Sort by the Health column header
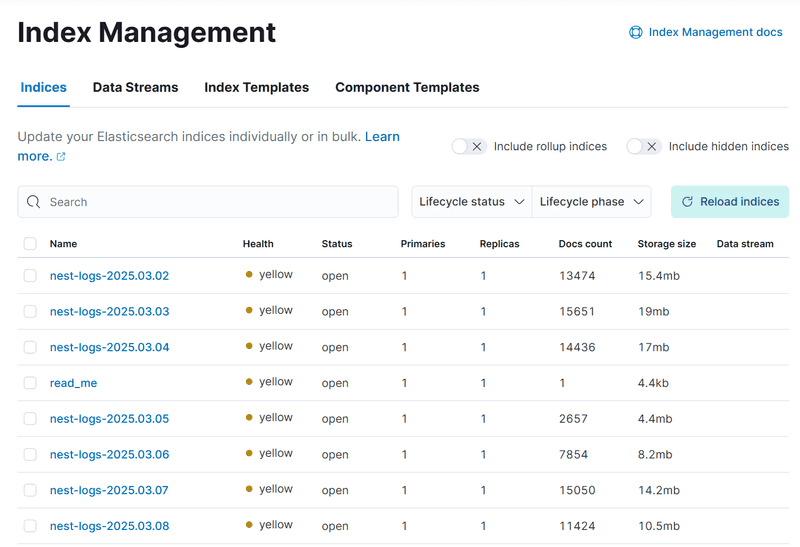The height and width of the screenshot is (547, 800). tap(258, 244)
